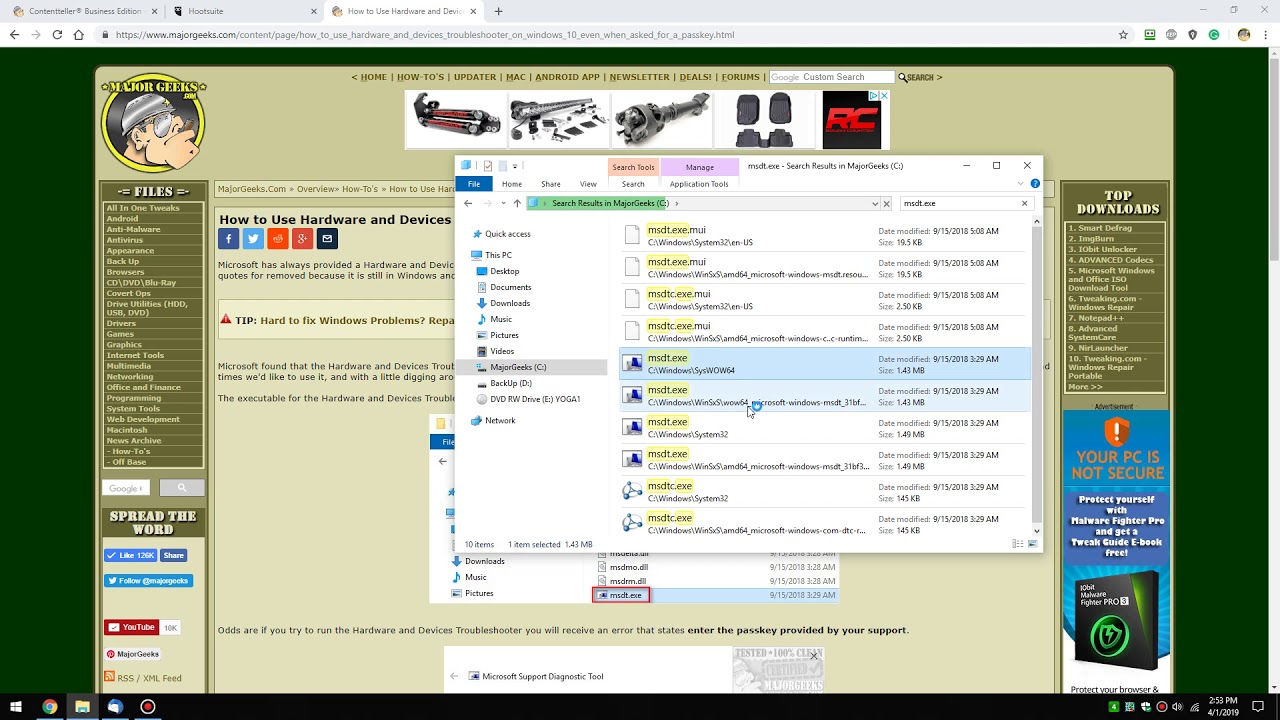Image resolution: width=1280 pixels, height=720 pixels.
Task: Select msdt.exe in C:\Windows\System32
Action: [x=826, y=428]
